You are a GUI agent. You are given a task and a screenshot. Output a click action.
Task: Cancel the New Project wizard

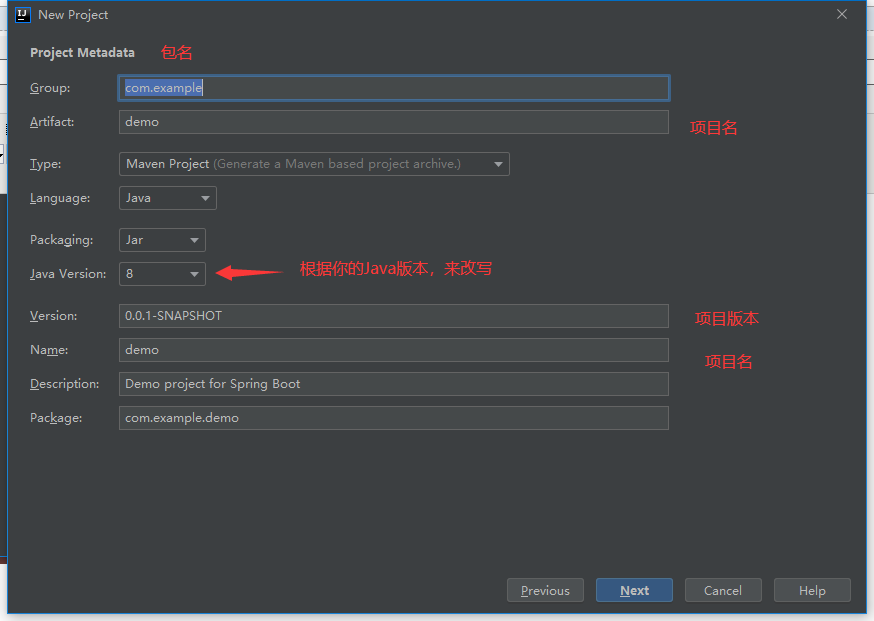pyautogui.click(x=723, y=590)
